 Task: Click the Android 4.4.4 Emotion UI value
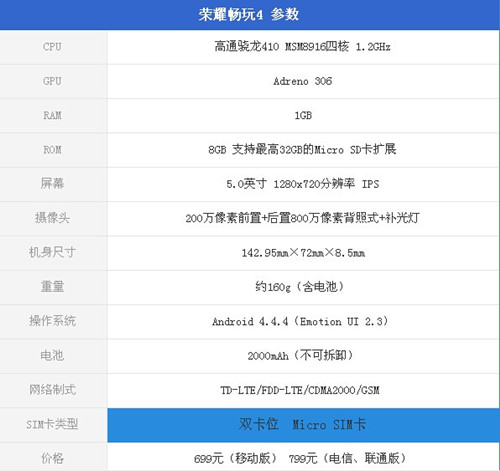[300, 322]
